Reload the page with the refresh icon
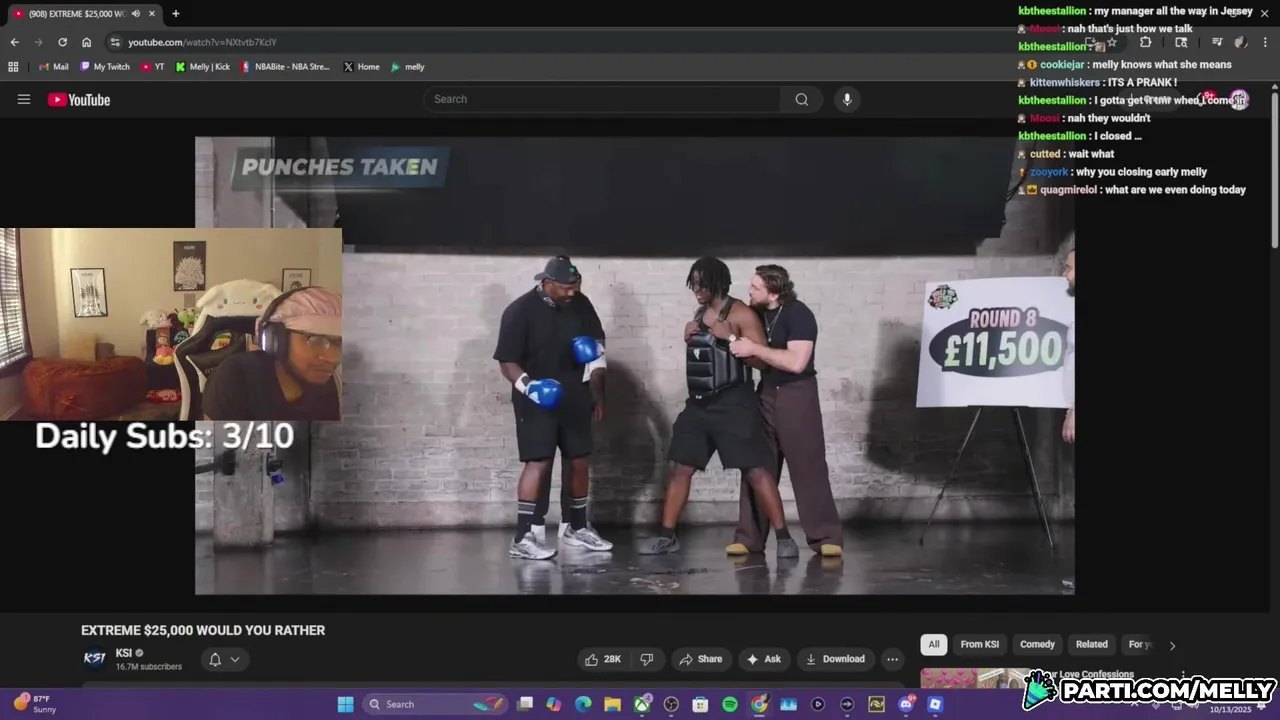The width and height of the screenshot is (1280, 720). pyautogui.click(x=62, y=42)
